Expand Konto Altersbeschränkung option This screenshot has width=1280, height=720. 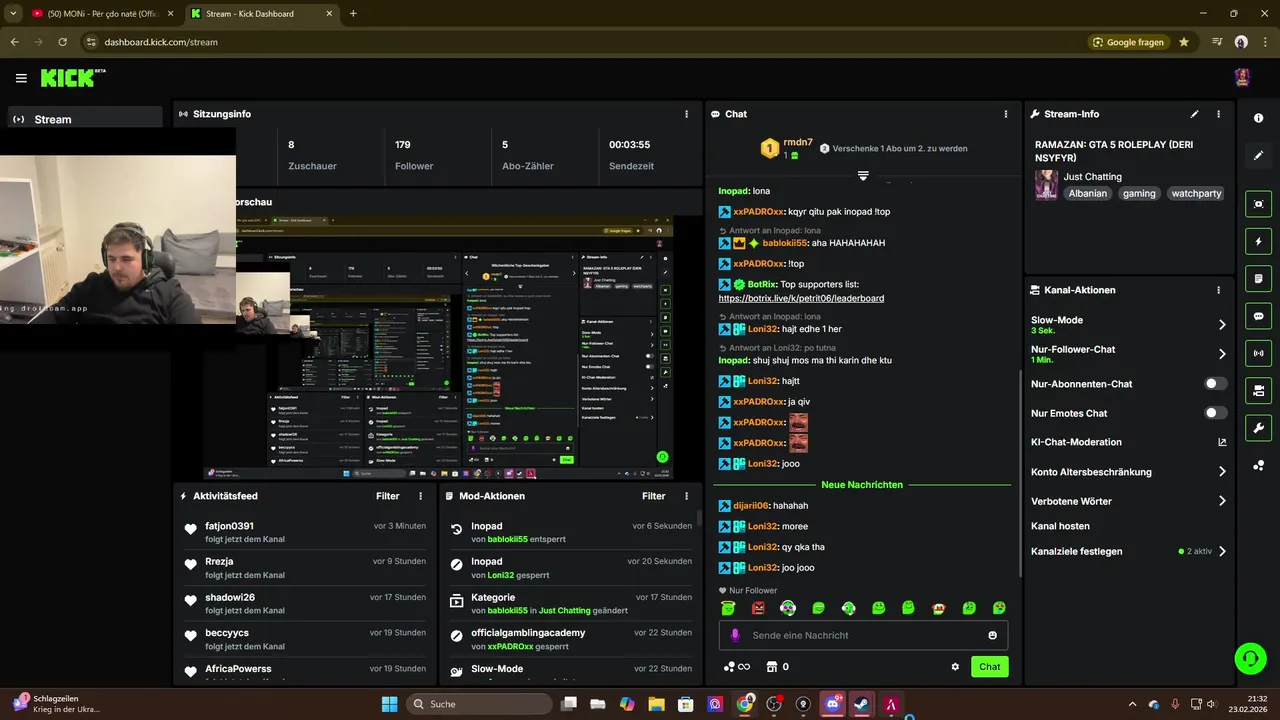[x=1222, y=472]
